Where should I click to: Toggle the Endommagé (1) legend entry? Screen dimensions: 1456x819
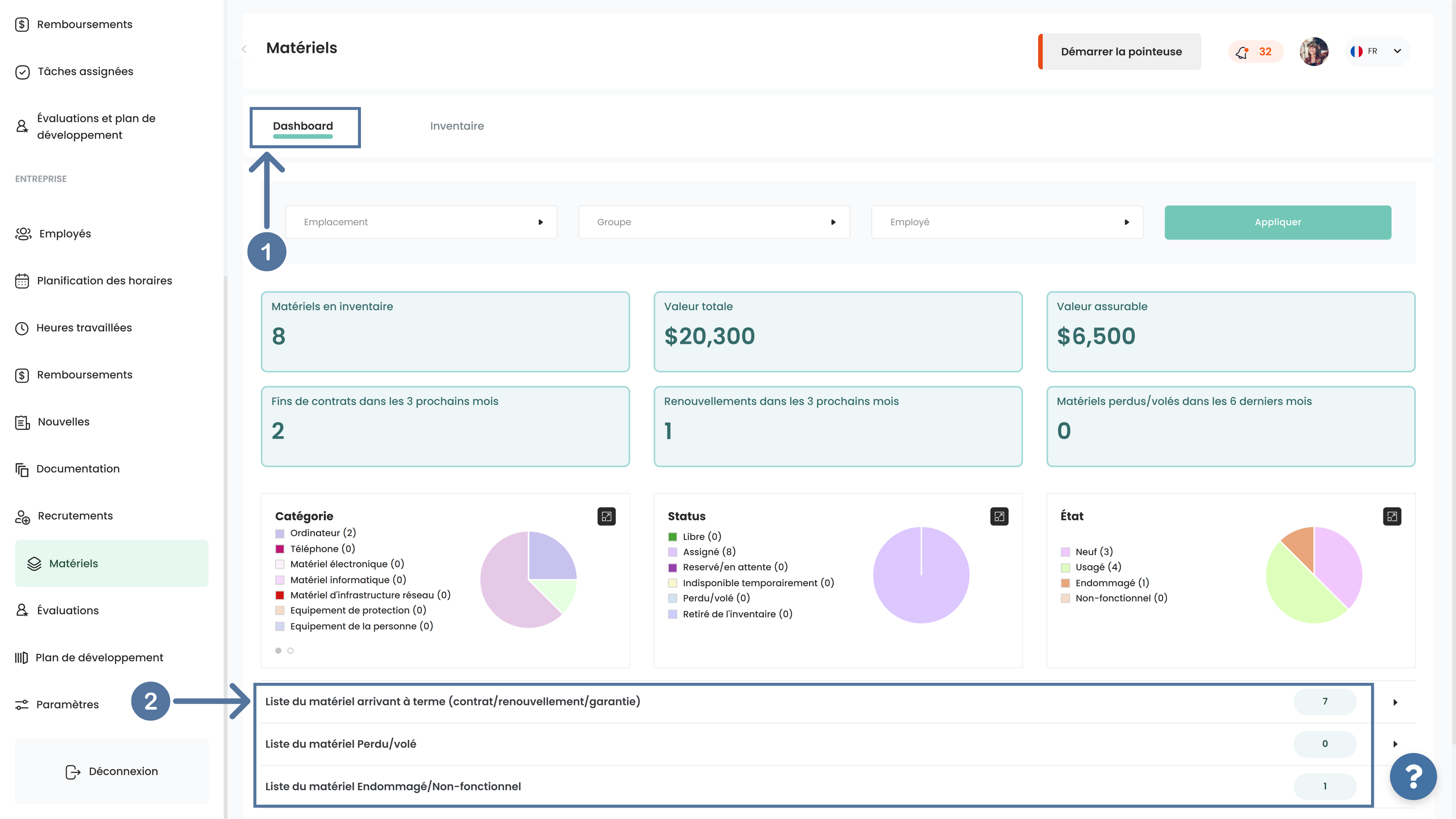[x=1105, y=583]
